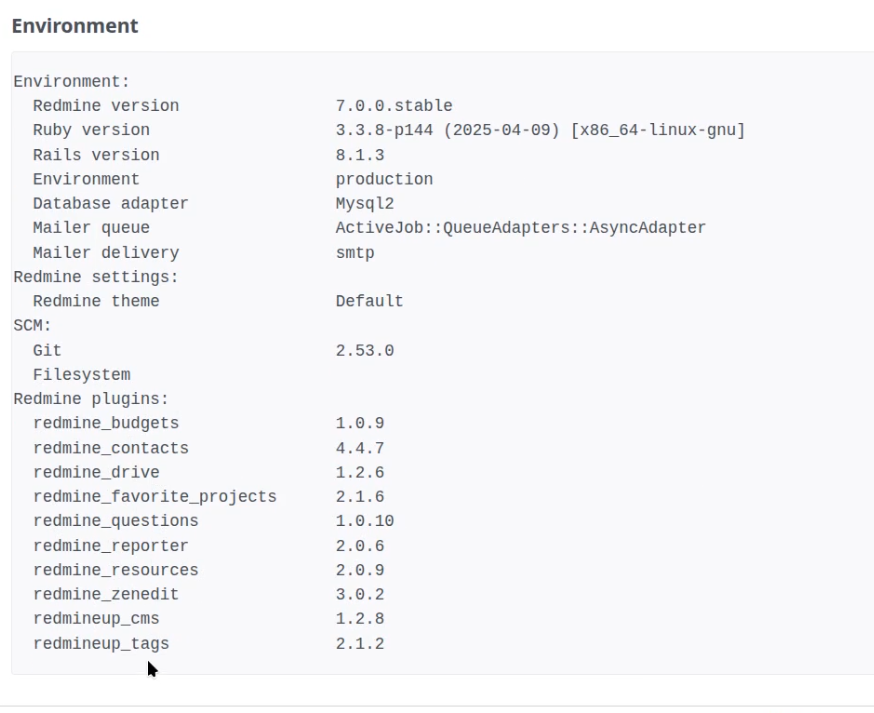
Task: Click the 'Rails version' label
Action: tap(96, 154)
